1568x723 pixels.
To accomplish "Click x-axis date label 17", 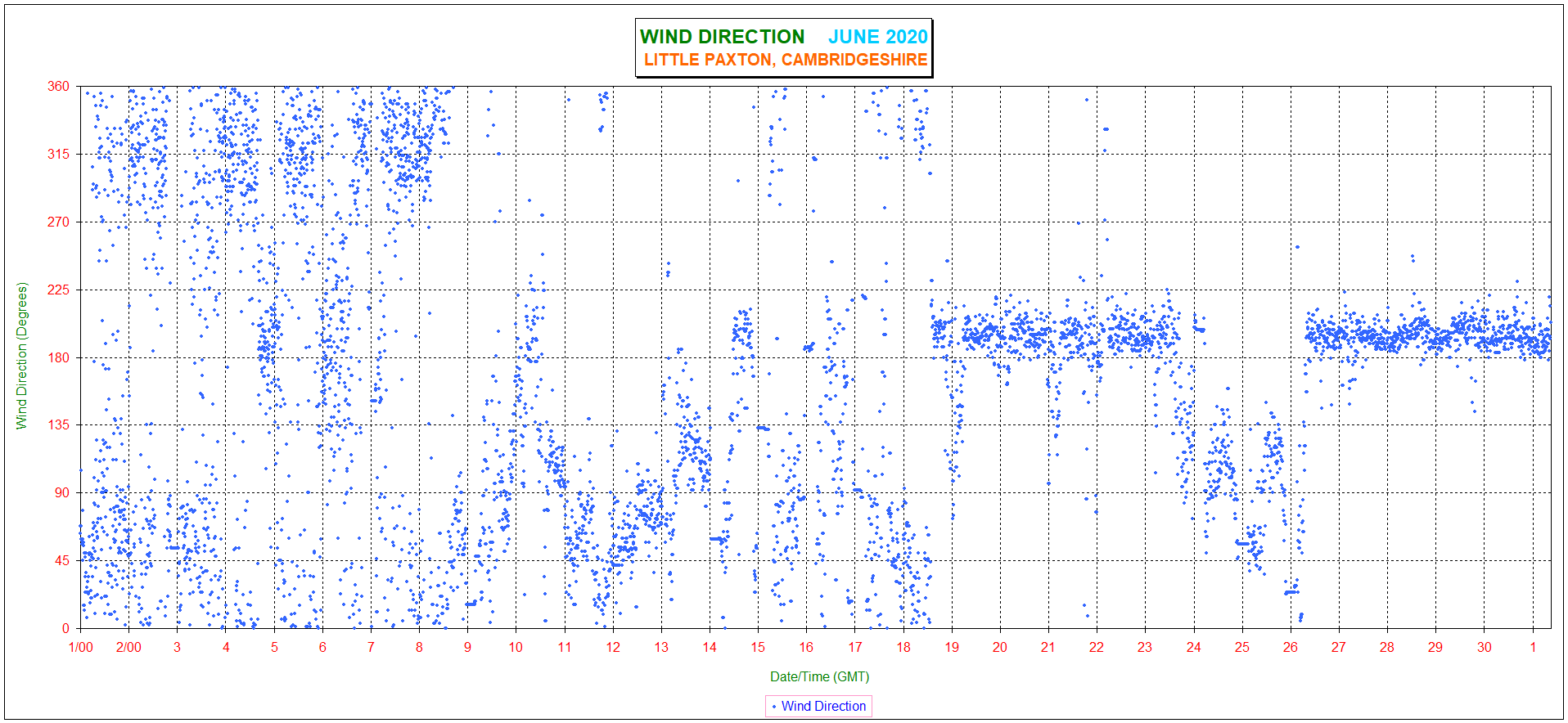I will click(x=854, y=647).
